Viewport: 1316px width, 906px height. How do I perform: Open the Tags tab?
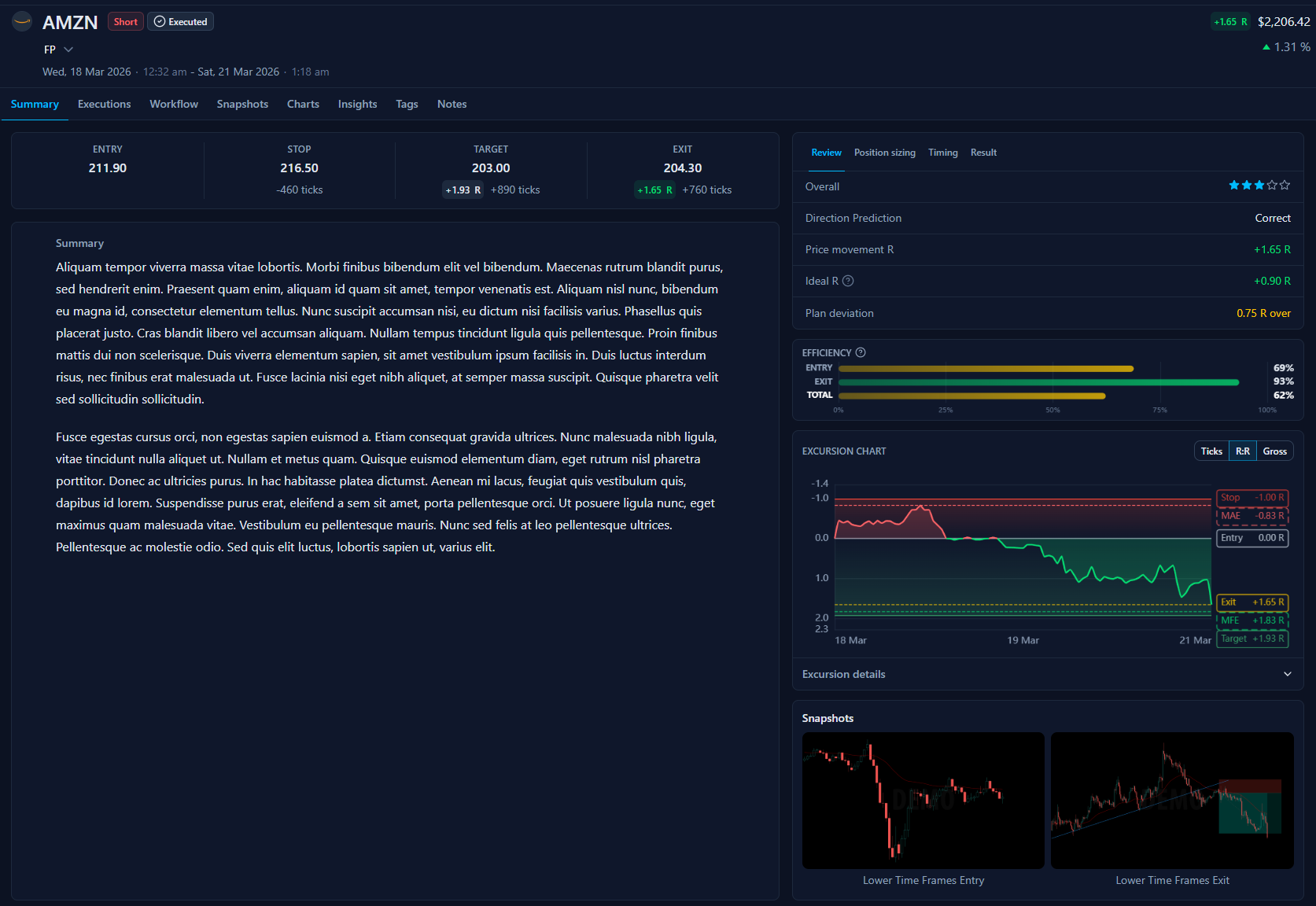407,104
